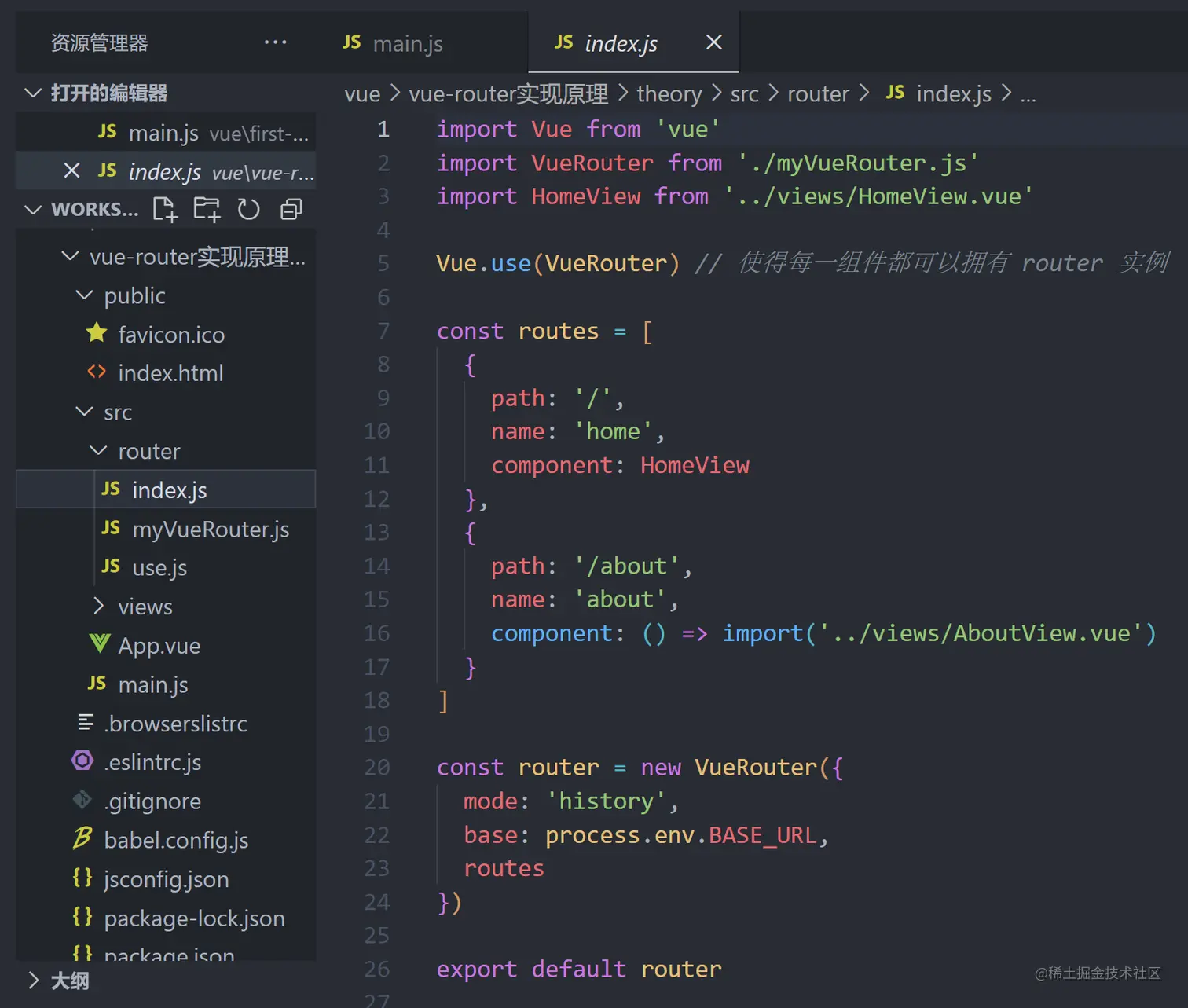Open main.js under the src folder
This screenshot has width=1188, height=1008.
coord(152,685)
